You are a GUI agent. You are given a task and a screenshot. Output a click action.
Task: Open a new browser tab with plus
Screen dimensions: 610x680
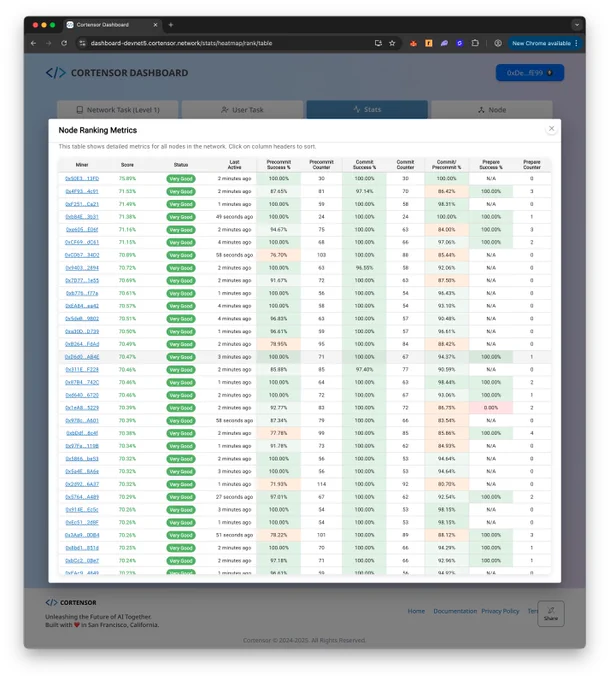171,25
